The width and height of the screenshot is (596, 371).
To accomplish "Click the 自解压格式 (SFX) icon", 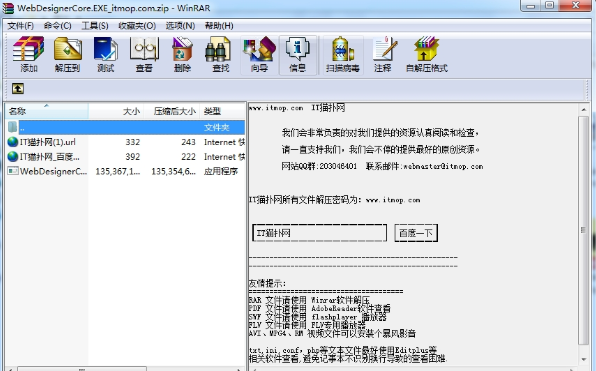I will (426, 49).
